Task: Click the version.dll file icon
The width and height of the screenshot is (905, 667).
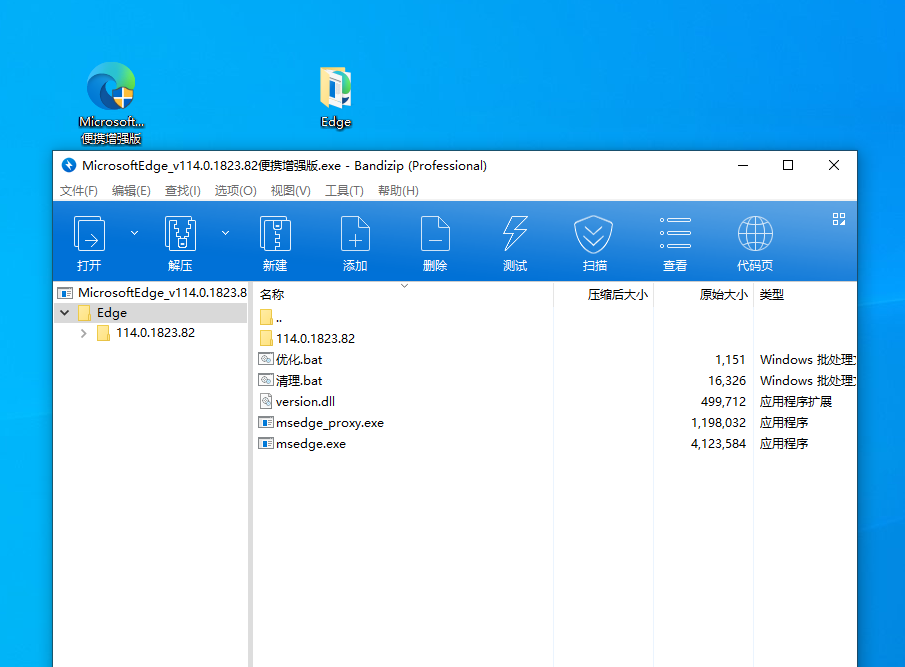Action: pos(265,401)
